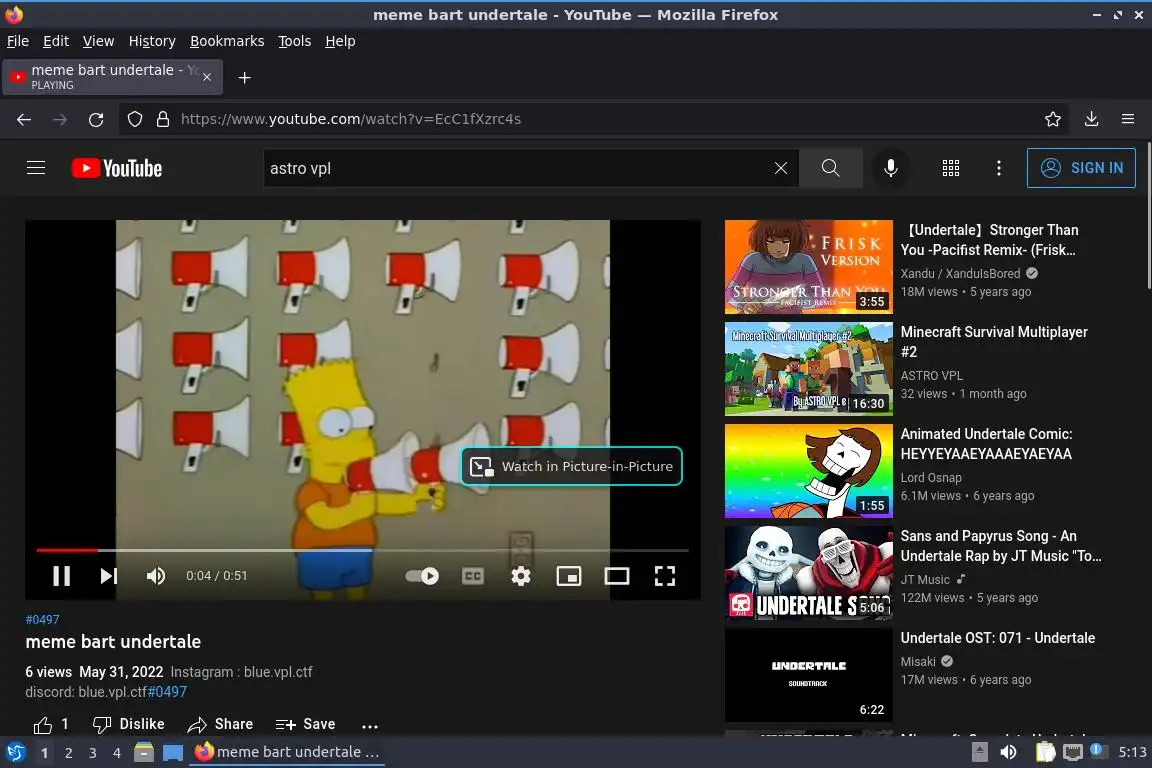Open the File menu
Viewport: 1152px width, 768px height.
click(x=18, y=41)
